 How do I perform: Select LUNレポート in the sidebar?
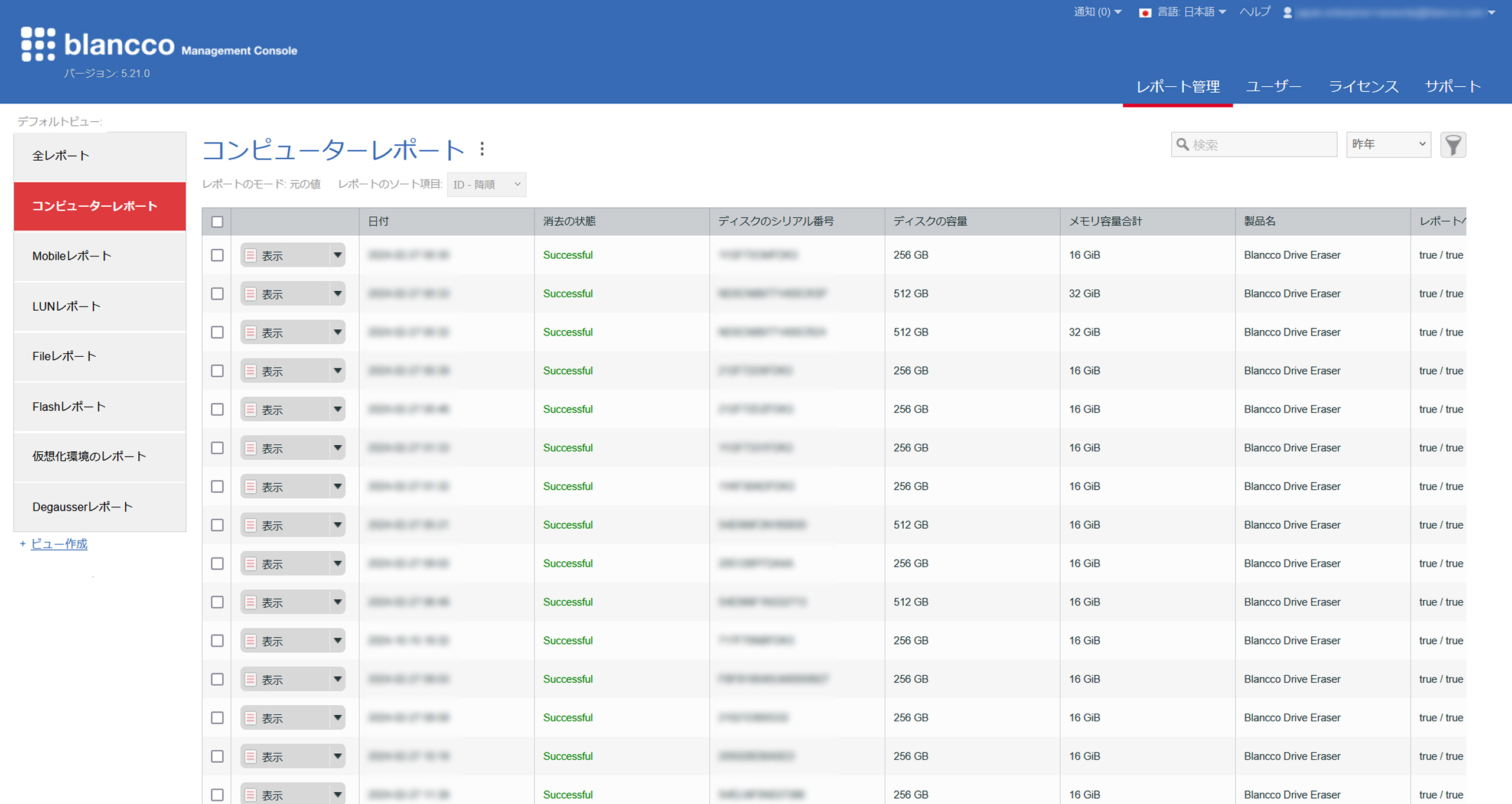coord(100,307)
